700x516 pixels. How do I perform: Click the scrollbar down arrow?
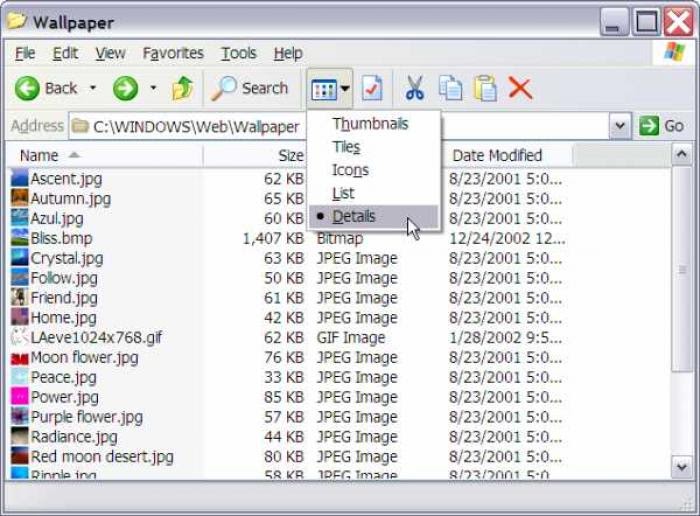click(681, 467)
